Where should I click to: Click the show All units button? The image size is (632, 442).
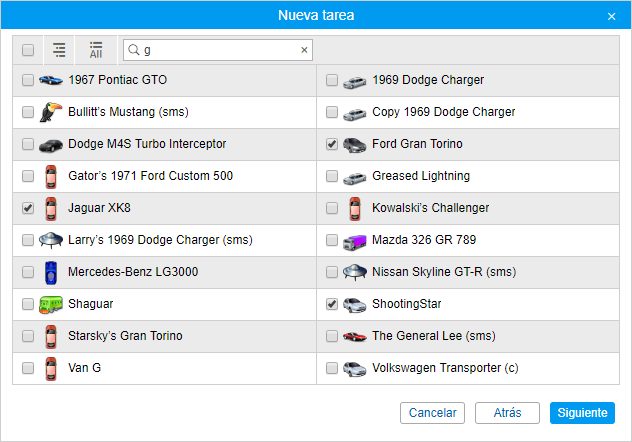click(96, 50)
